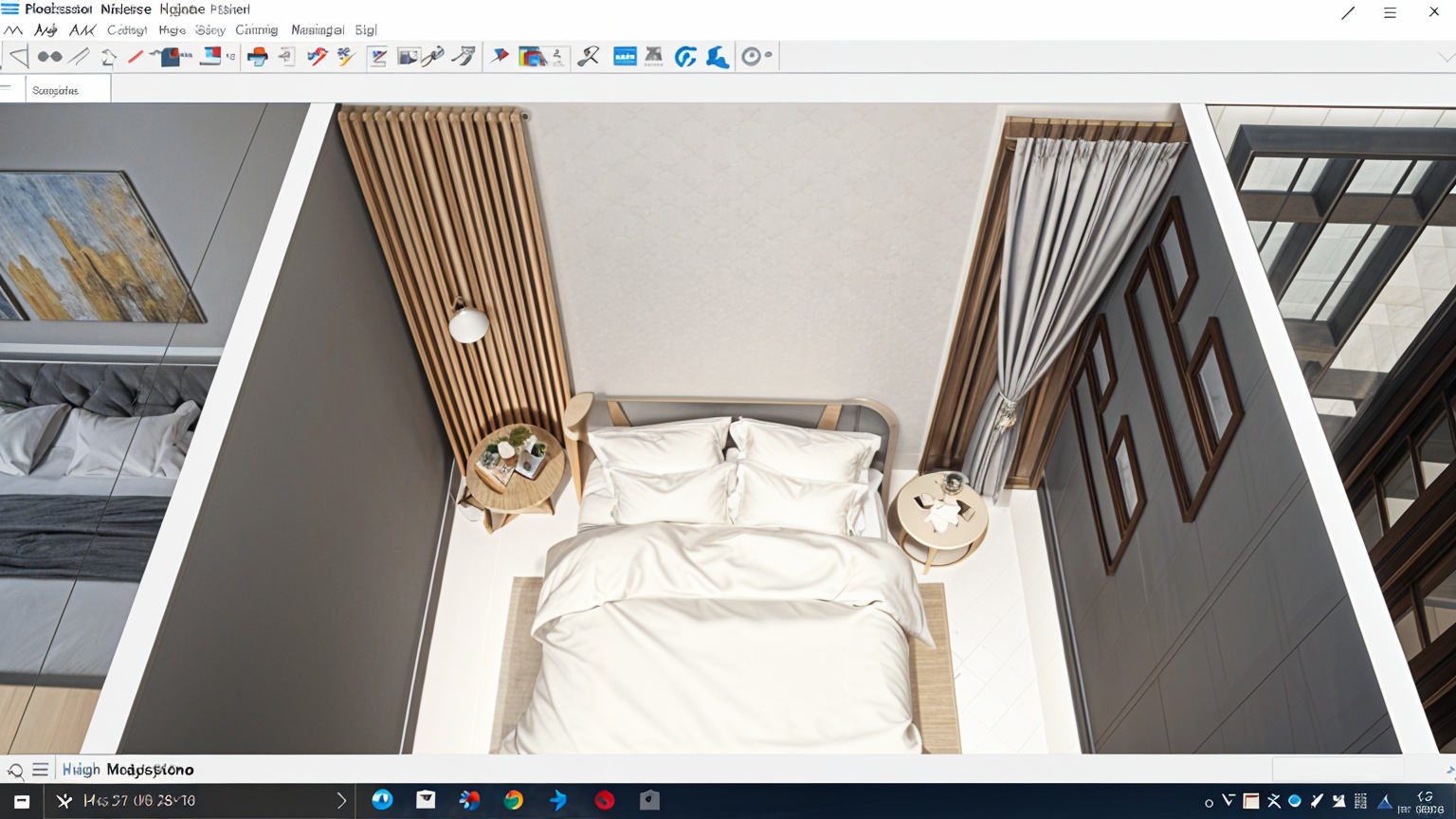Select the red line drawing tool
The height and width of the screenshot is (819, 1456).
136,57
